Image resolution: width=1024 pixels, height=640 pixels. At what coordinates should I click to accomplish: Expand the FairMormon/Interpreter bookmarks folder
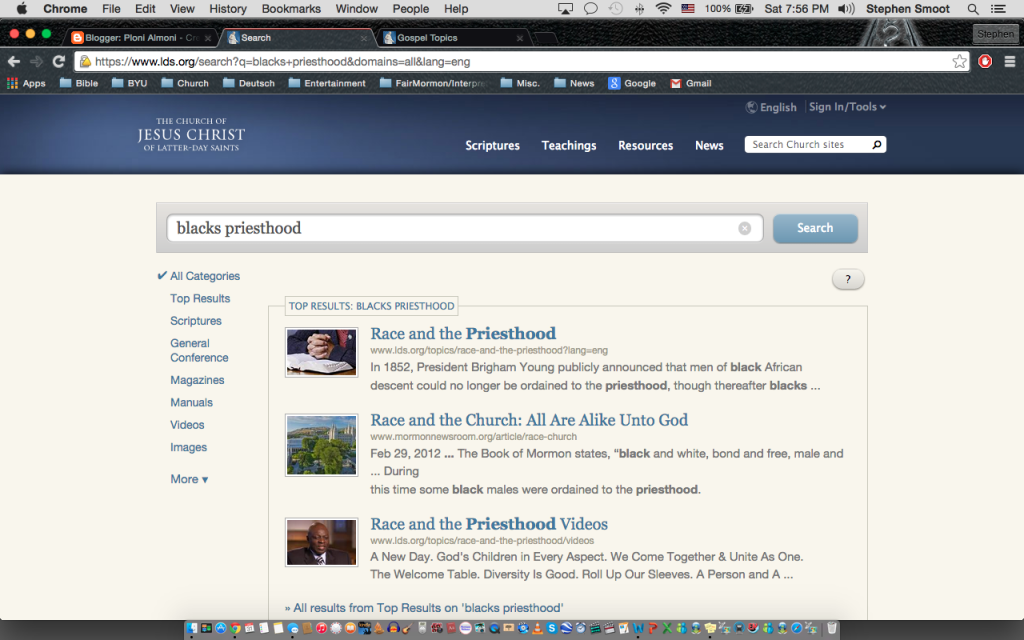[x=434, y=83]
